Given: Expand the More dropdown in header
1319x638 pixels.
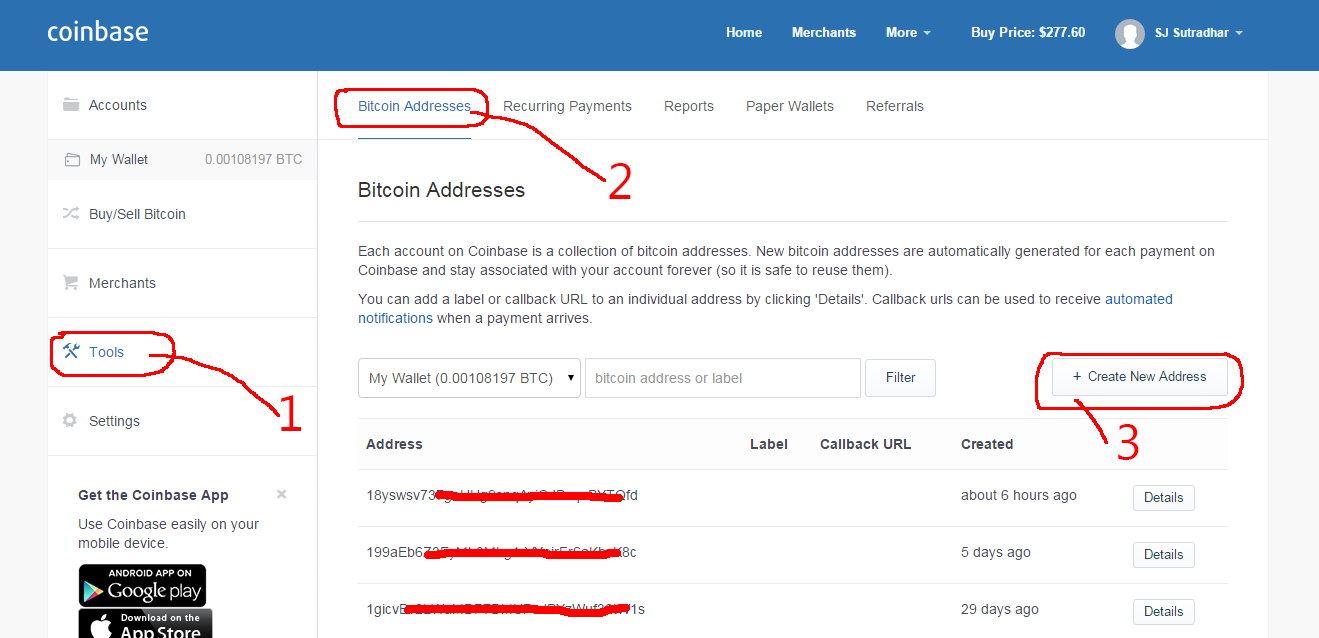Looking at the screenshot, I should 908,33.
